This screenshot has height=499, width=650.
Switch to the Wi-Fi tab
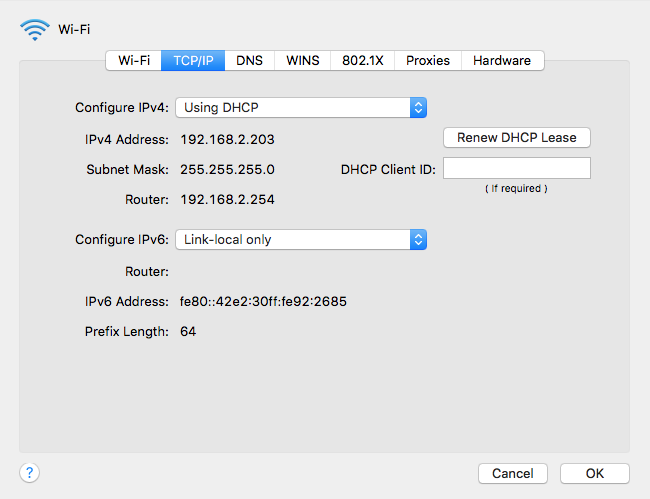pyautogui.click(x=133, y=61)
